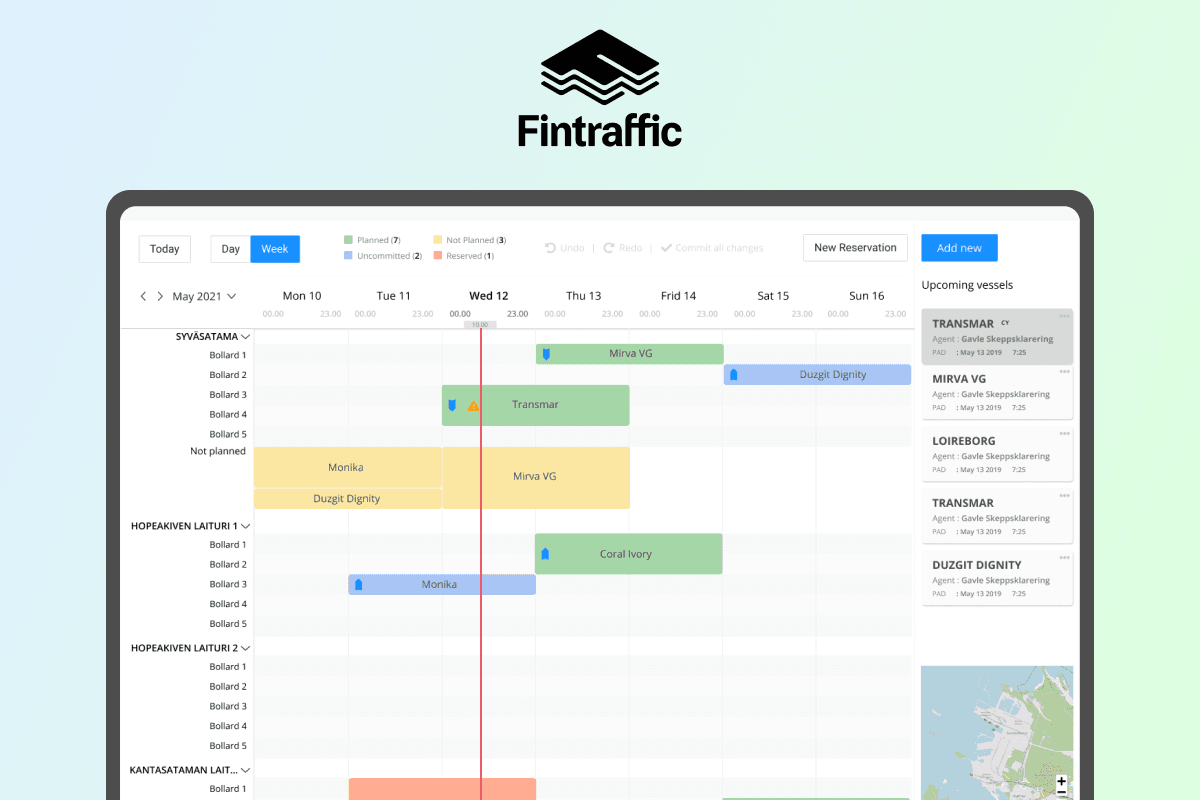Select the MIRVA VG upcoming vessel card
Viewport: 1200px width, 800px height.
click(x=997, y=393)
